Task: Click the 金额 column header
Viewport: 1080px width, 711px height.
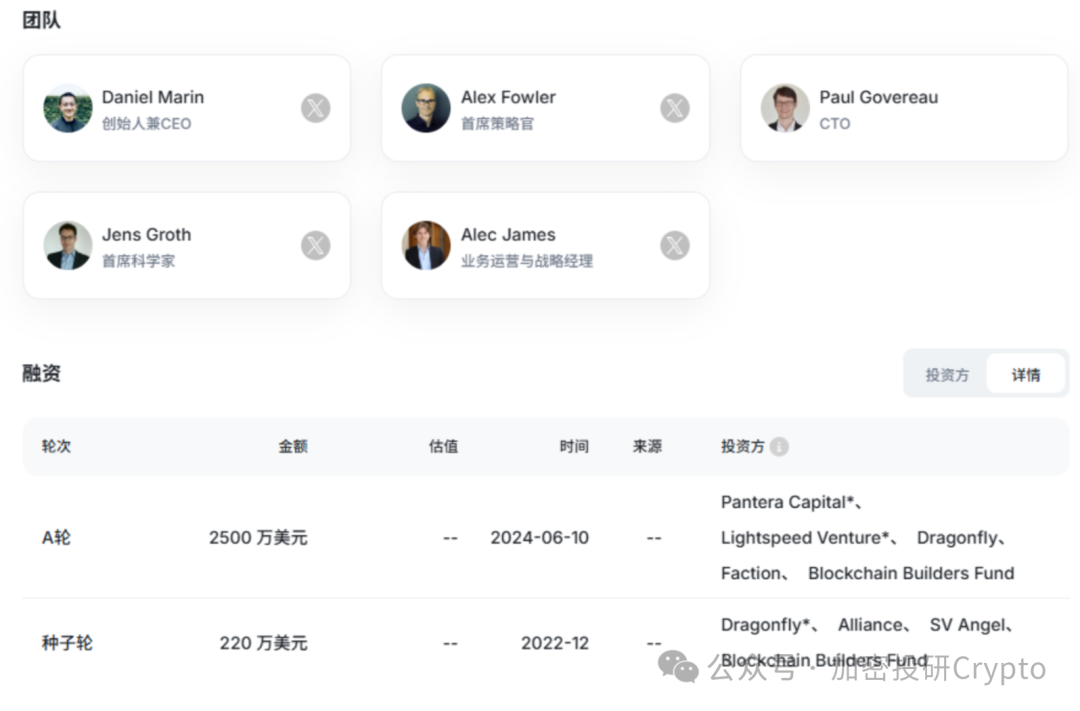Action: [293, 446]
